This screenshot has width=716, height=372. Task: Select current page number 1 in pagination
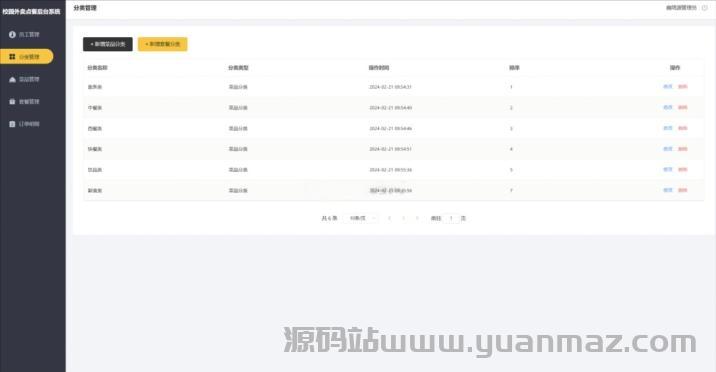coord(403,218)
